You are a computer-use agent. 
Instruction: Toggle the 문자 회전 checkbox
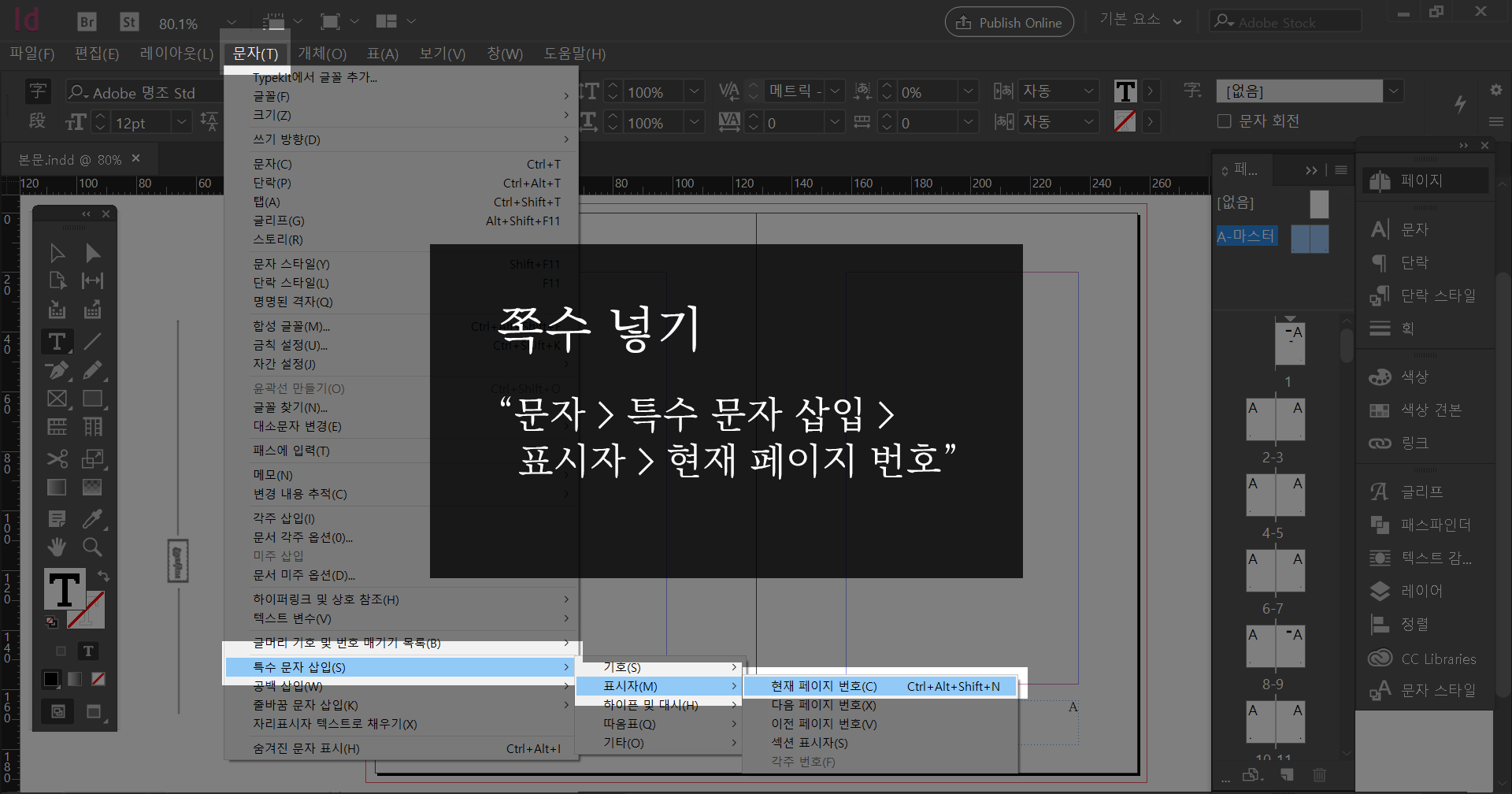coord(1224,121)
